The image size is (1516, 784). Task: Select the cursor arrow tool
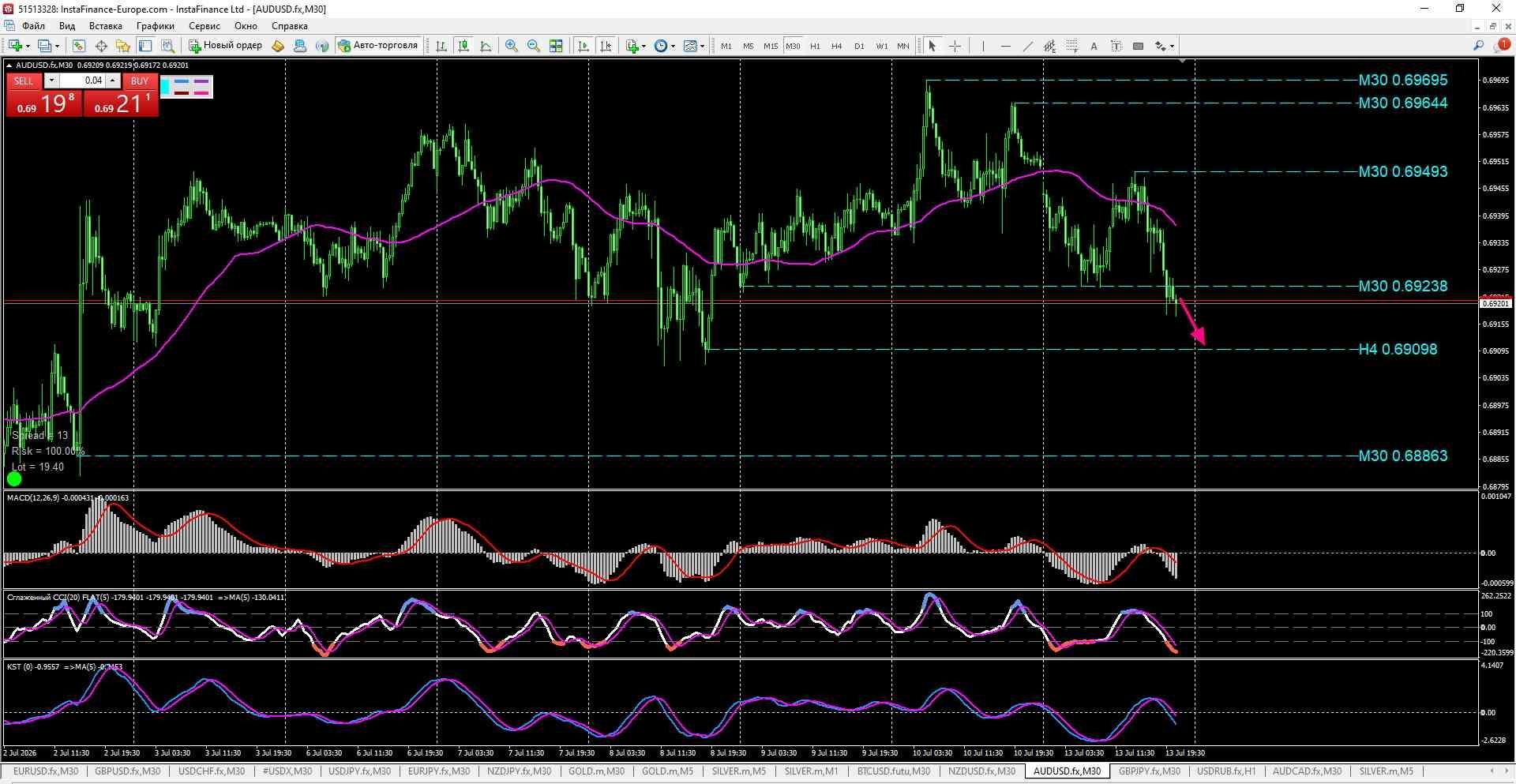tap(932, 46)
